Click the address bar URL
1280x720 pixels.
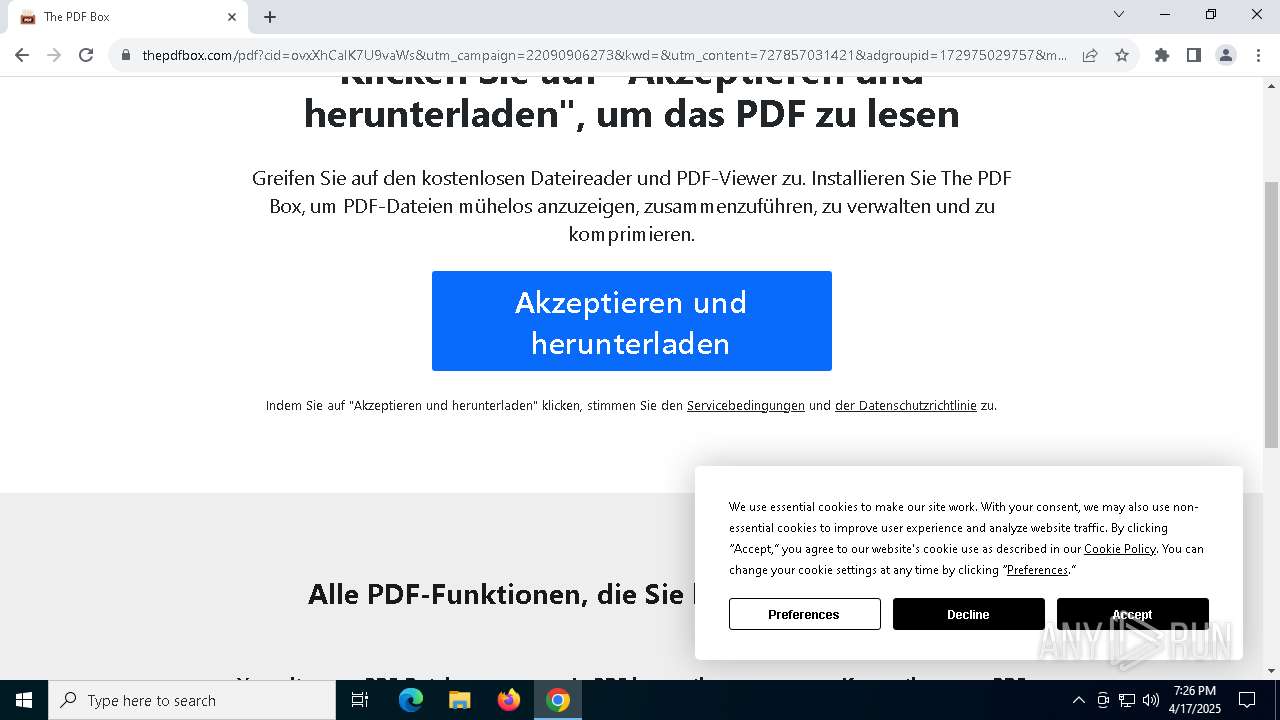pos(604,55)
